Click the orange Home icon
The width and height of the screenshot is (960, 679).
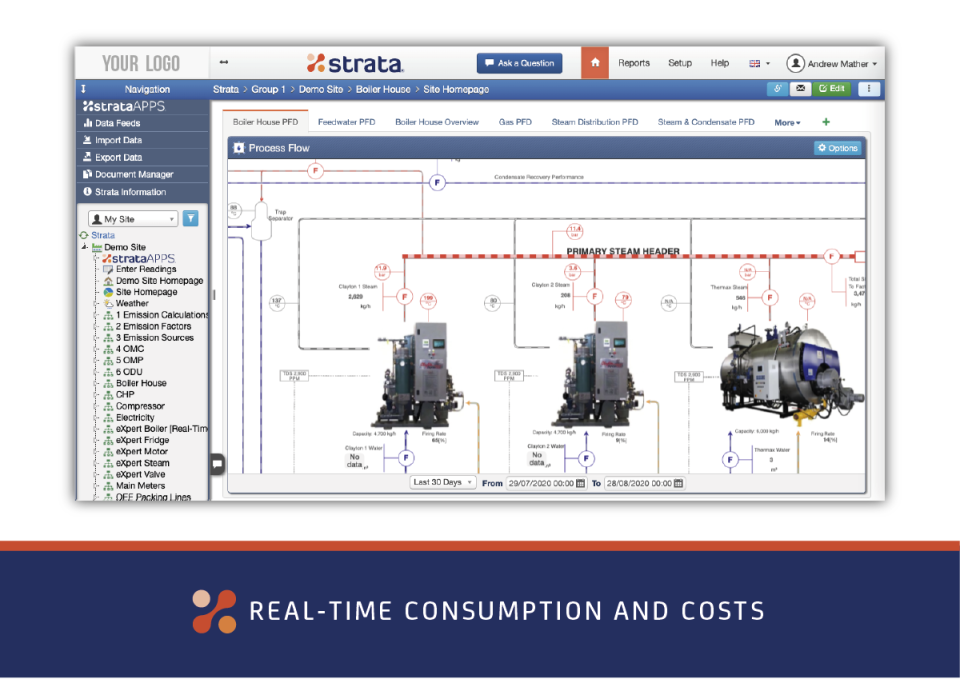(594, 62)
